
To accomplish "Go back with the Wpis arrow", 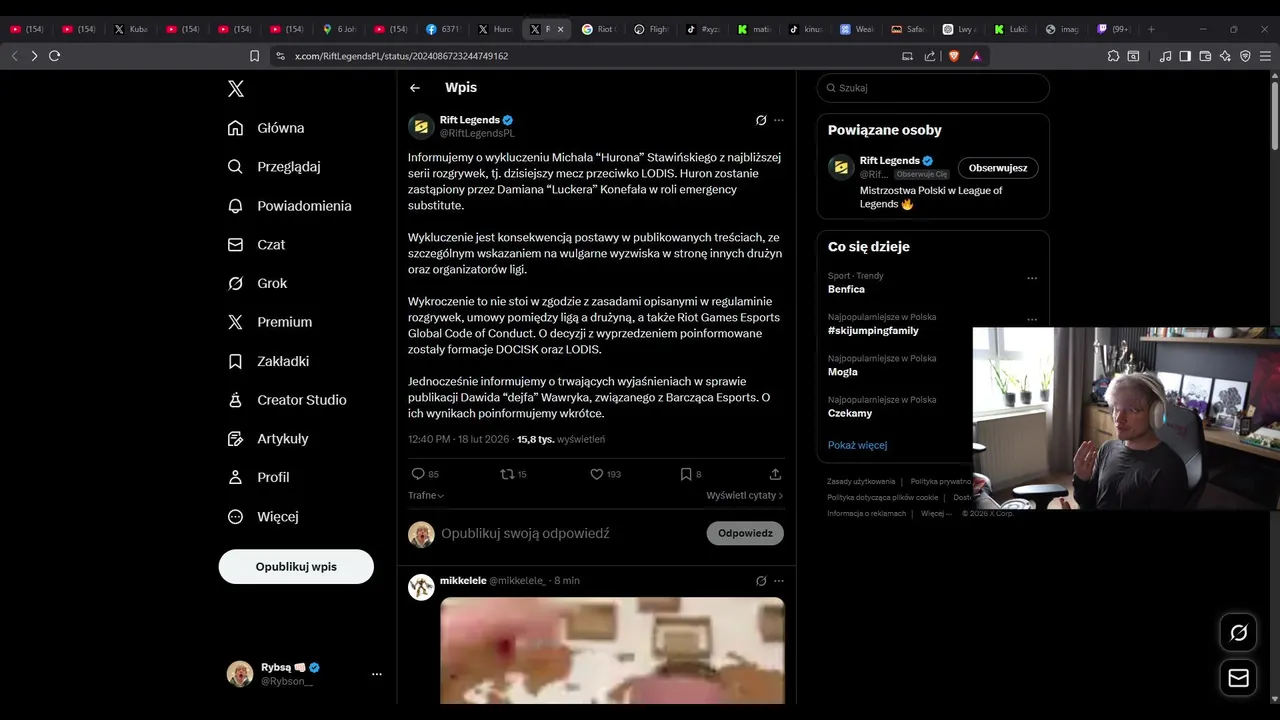I will pos(415,88).
